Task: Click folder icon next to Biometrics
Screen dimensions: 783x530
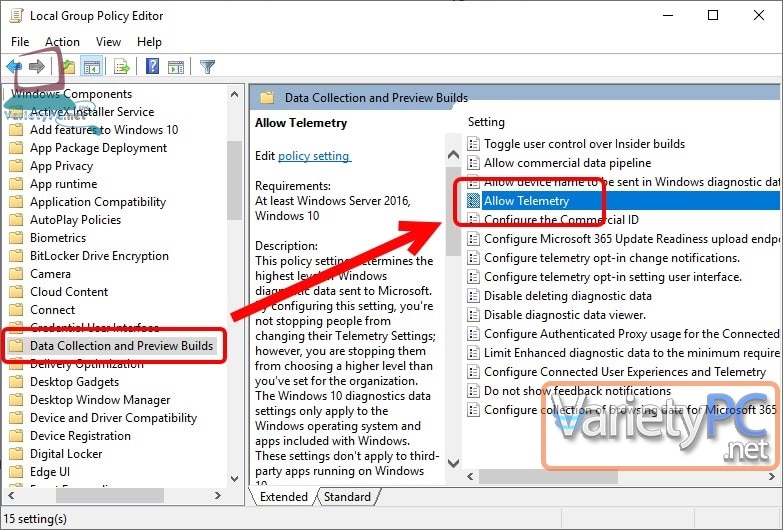Action: tap(16, 238)
